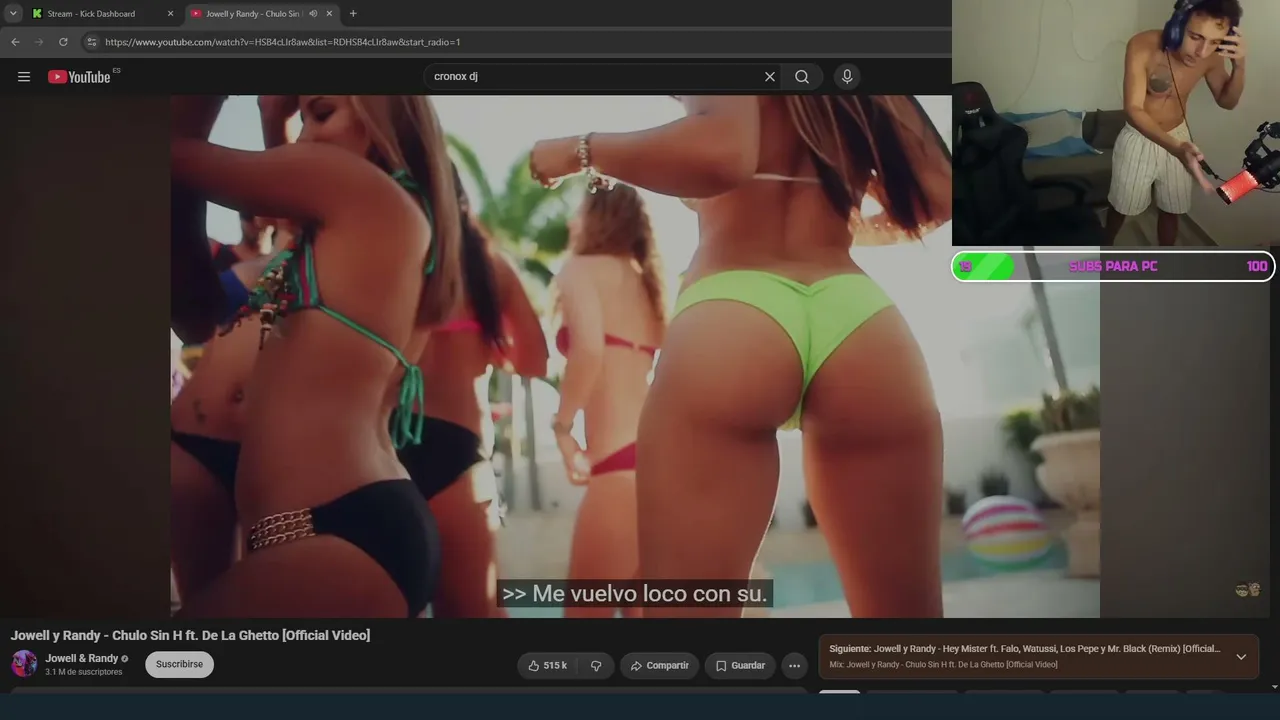
Task: Go back in browser history
Action: click(15, 42)
